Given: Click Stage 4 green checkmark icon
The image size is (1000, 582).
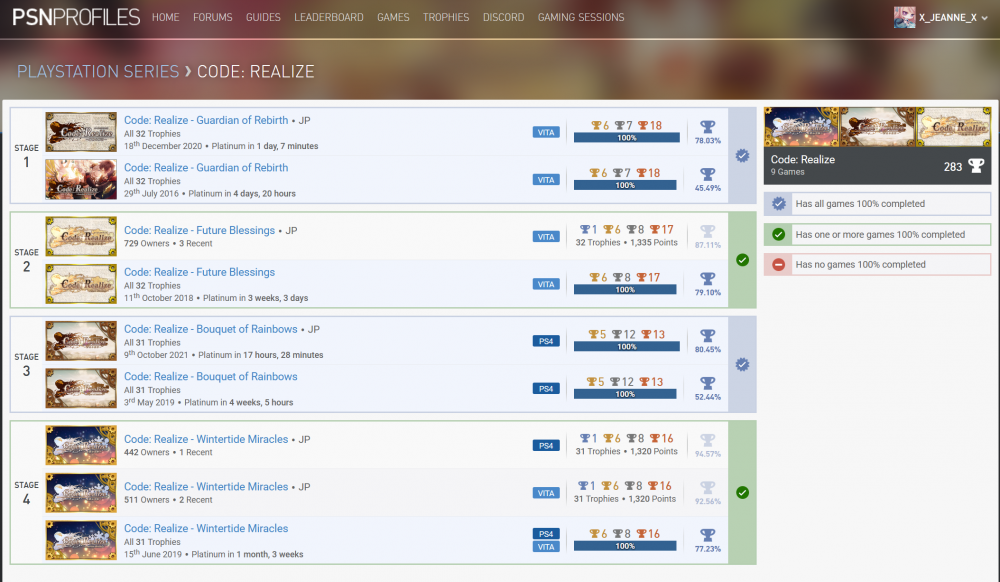Looking at the screenshot, I should tap(742, 492).
